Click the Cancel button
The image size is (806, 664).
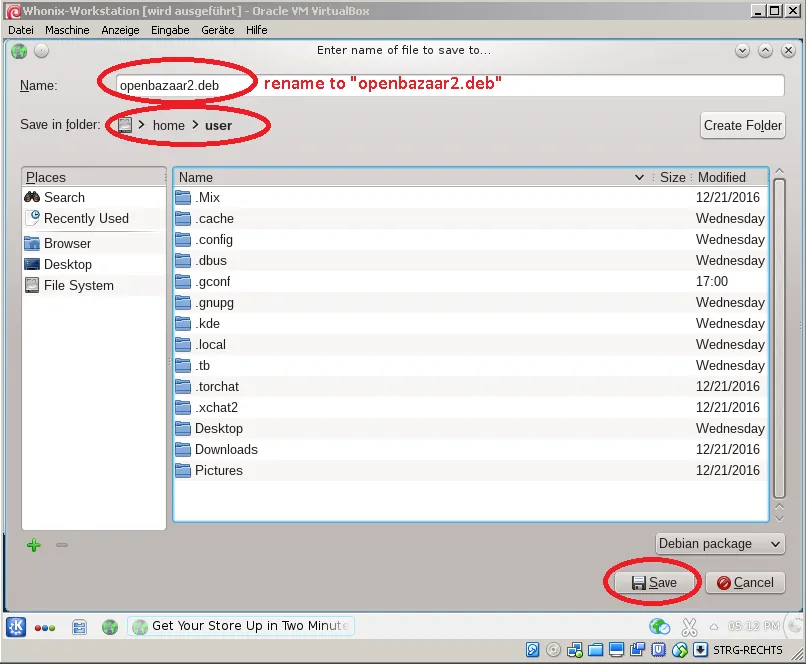tap(745, 583)
